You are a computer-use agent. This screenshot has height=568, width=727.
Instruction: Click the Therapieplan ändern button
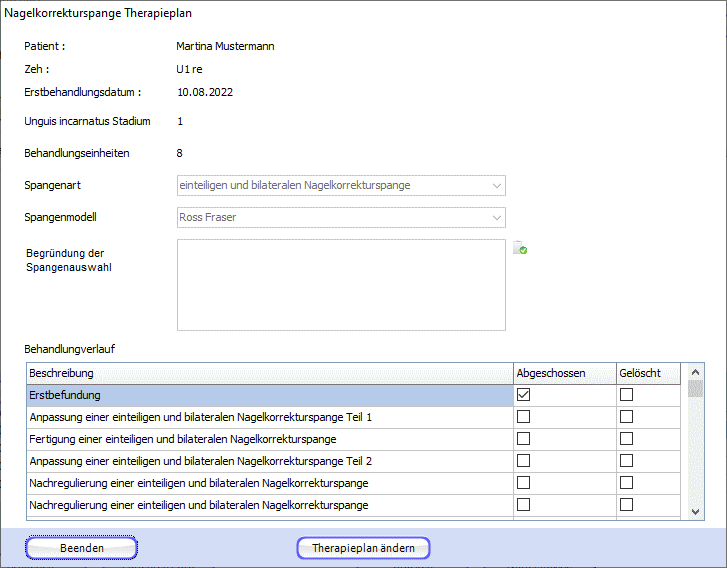coord(363,548)
